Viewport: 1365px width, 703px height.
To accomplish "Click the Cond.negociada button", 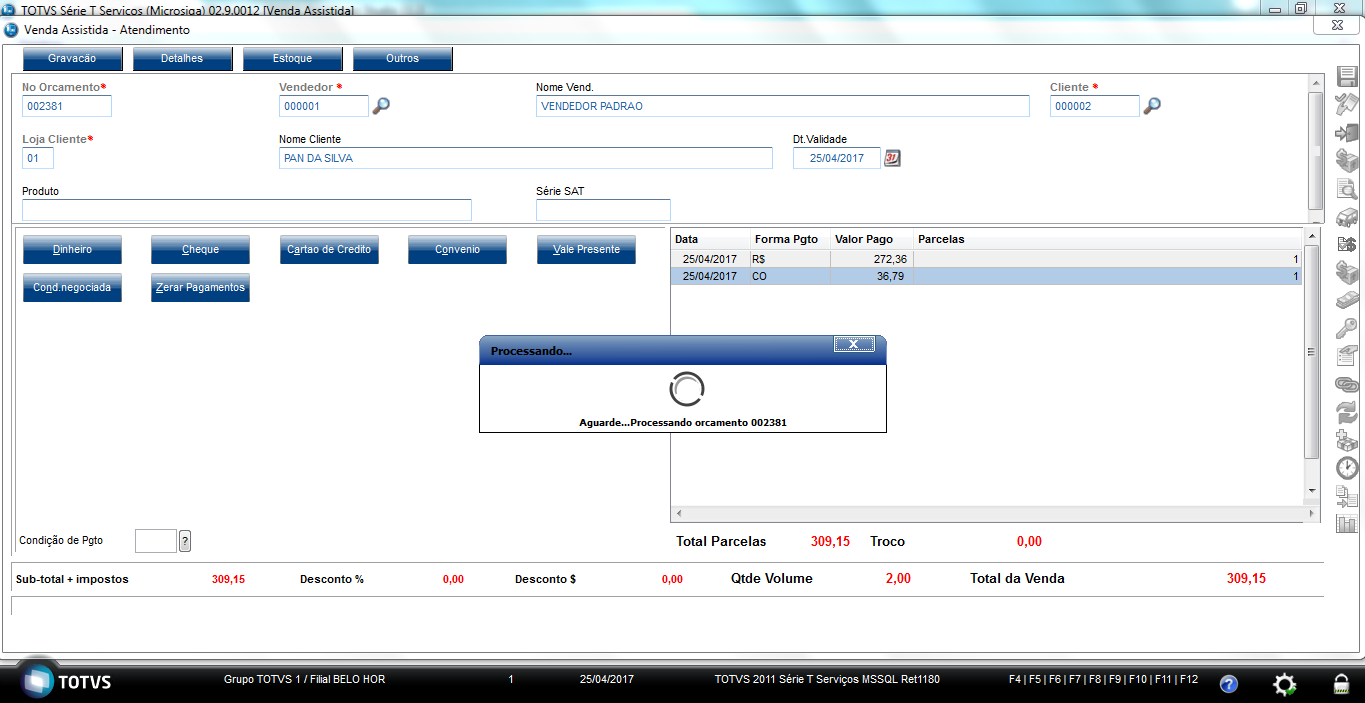I will tap(72, 288).
